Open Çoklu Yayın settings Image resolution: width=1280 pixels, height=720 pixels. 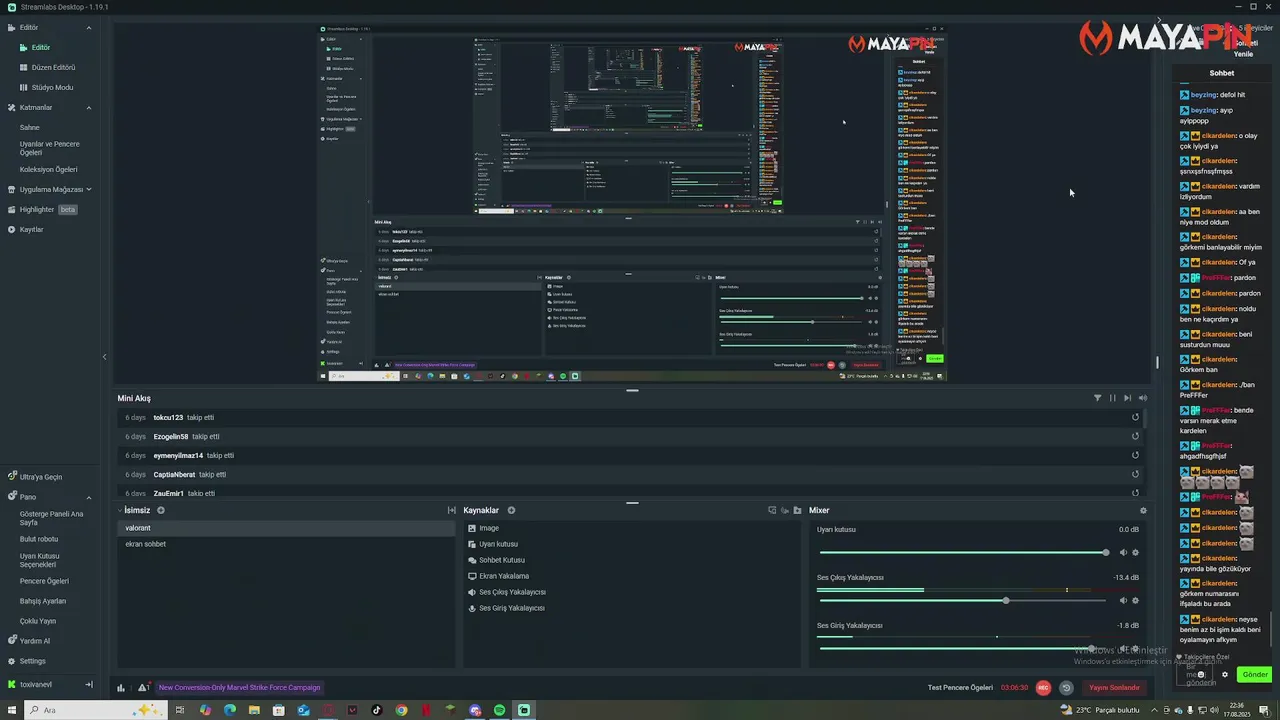click(x=38, y=621)
